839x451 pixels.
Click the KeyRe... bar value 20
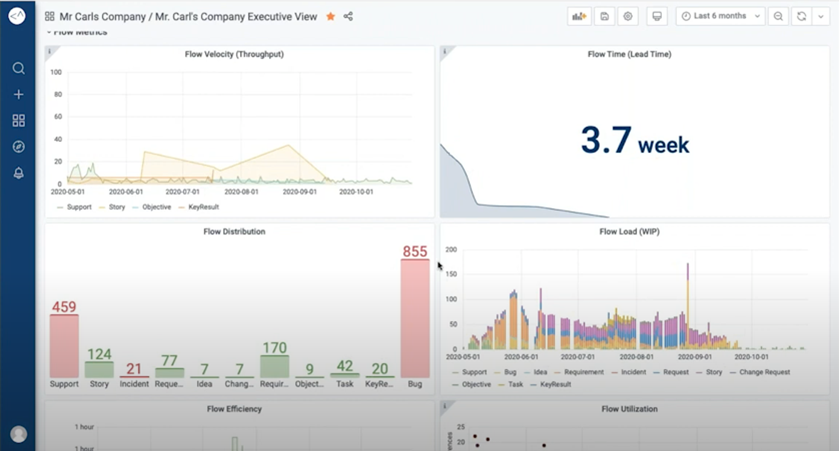[x=380, y=369]
